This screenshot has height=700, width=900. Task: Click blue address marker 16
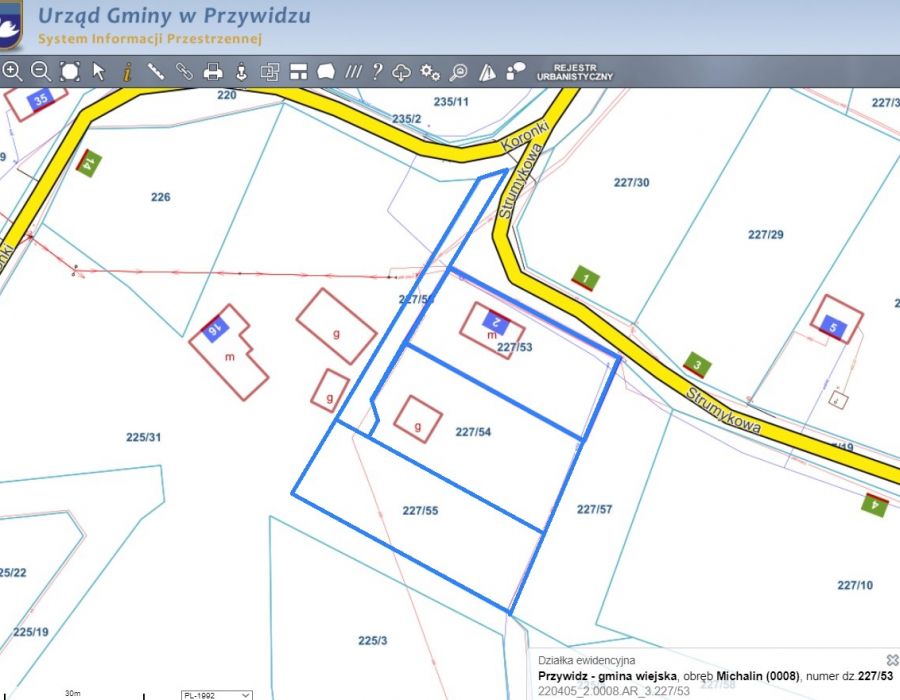coord(215,329)
